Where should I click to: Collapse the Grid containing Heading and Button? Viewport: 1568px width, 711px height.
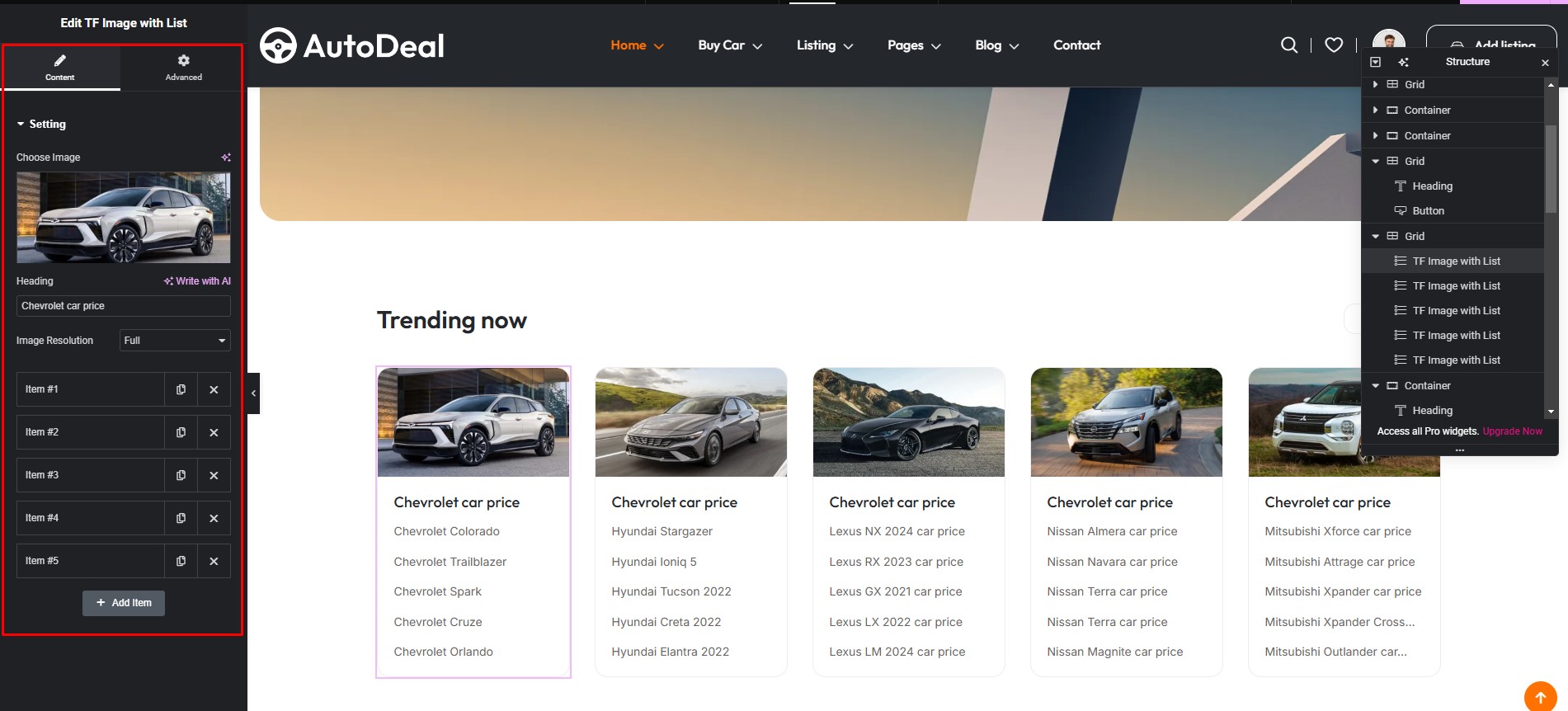tap(1375, 161)
